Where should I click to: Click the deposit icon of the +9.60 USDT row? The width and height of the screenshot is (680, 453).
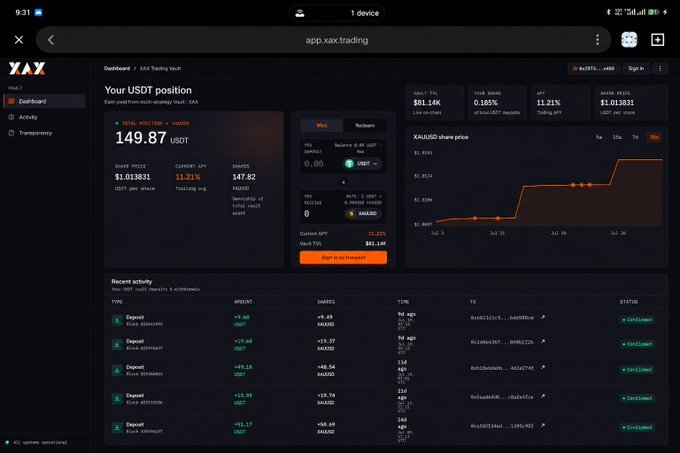point(117,320)
